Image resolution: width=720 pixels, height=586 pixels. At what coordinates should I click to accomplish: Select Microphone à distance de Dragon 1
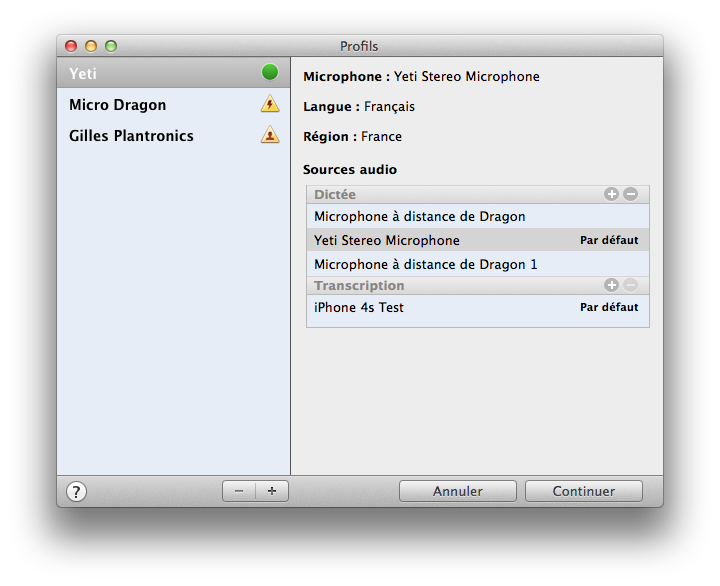coord(478,265)
